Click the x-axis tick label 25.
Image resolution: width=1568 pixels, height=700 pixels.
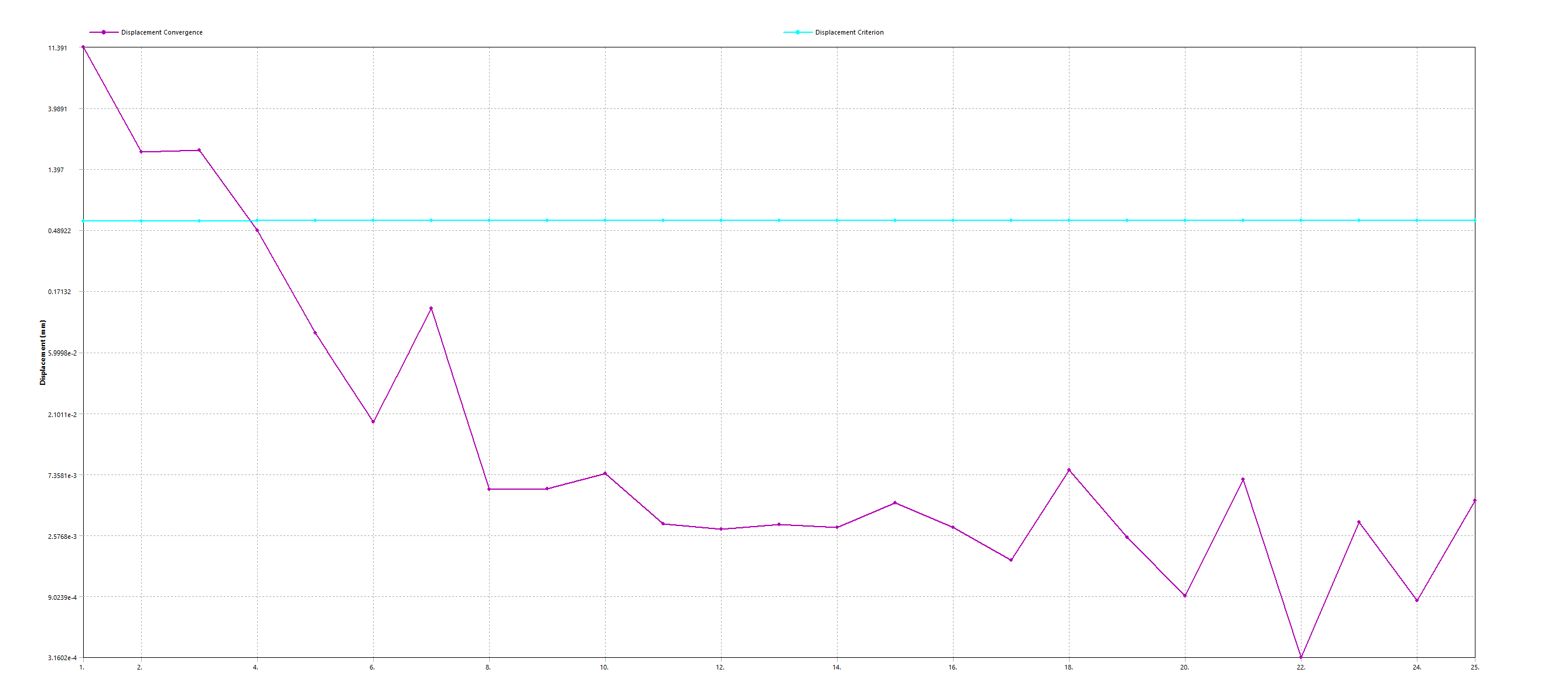[x=1474, y=668]
